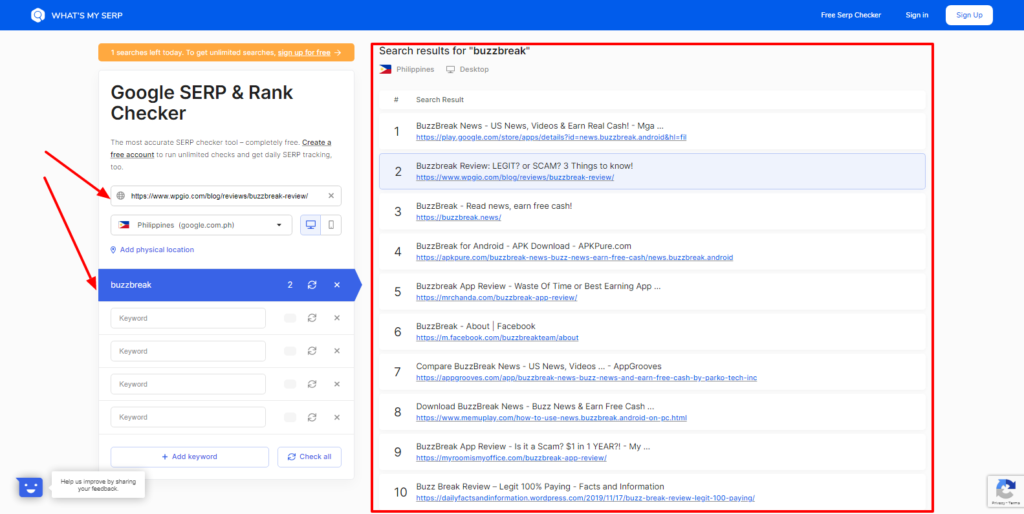Click the refresh icon in the first empty keyword row
This screenshot has width=1024, height=514.
pyautogui.click(x=312, y=318)
